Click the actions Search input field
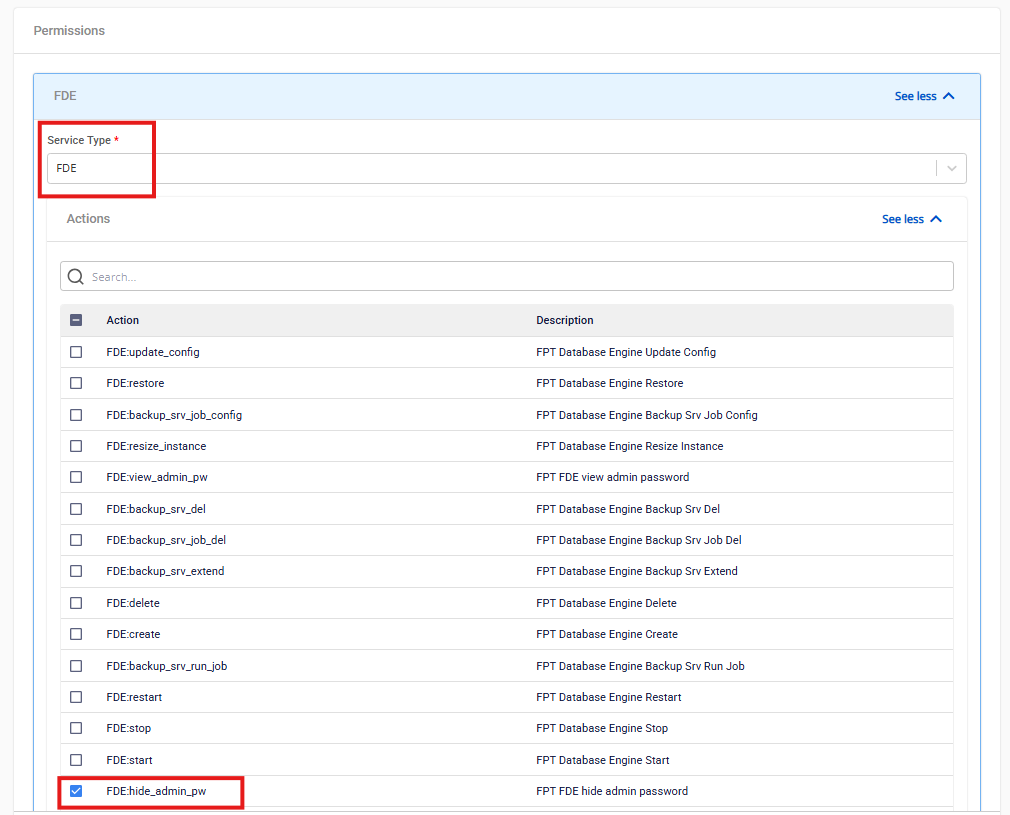The image size is (1010, 815). [506, 276]
